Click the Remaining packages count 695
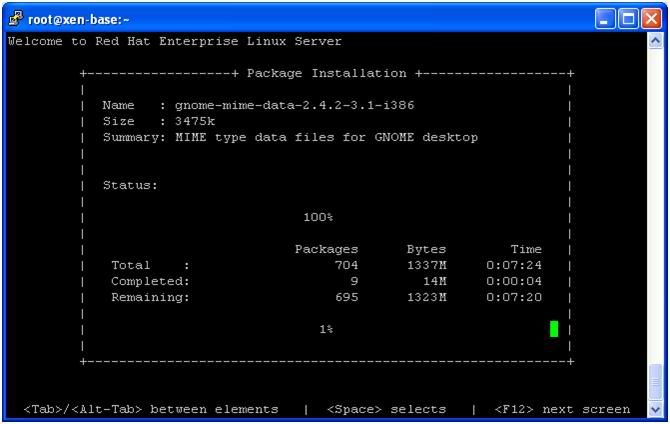Image resolution: width=670 pixels, height=424 pixels. coord(347,297)
